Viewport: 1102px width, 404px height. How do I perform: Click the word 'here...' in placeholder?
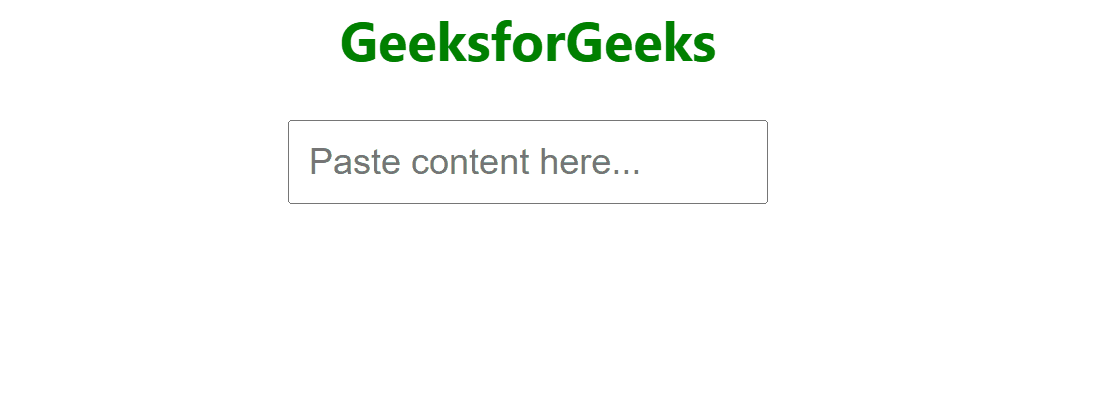pos(590,162)
